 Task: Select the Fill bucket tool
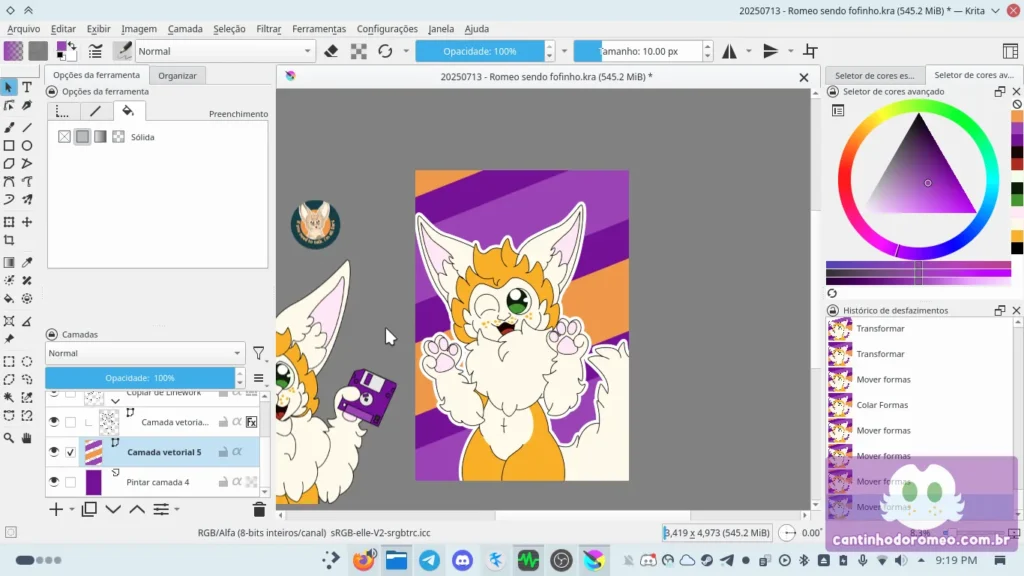point(9,298)
